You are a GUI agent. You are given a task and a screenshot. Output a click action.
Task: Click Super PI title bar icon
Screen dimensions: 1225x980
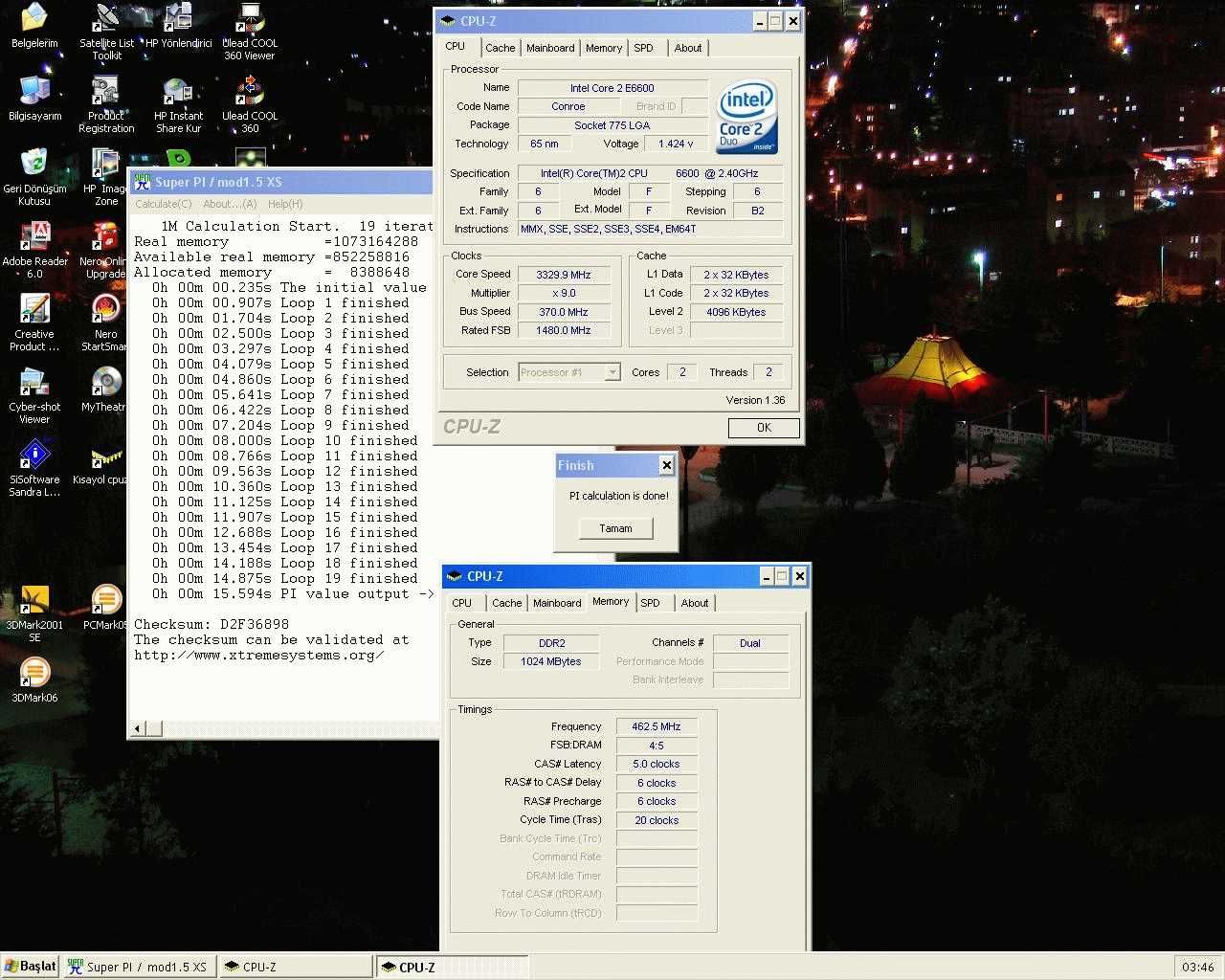(142, 182)
